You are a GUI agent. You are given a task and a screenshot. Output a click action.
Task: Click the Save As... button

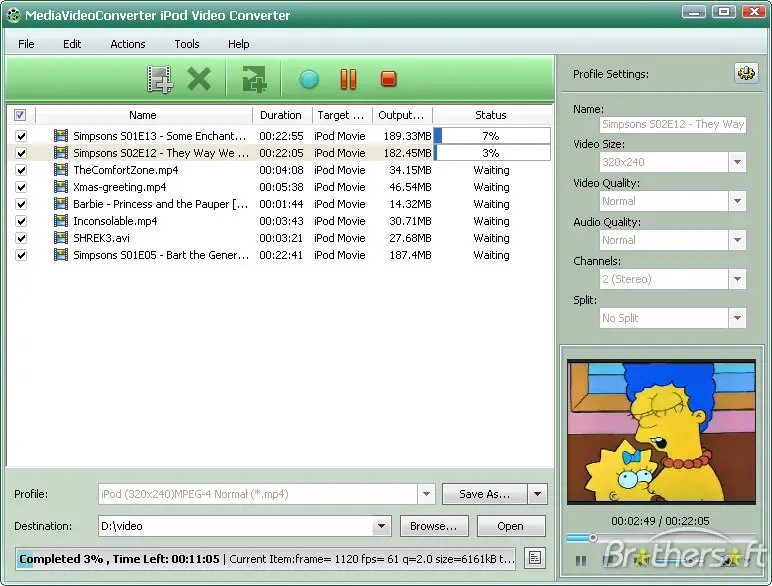(484, 494)
